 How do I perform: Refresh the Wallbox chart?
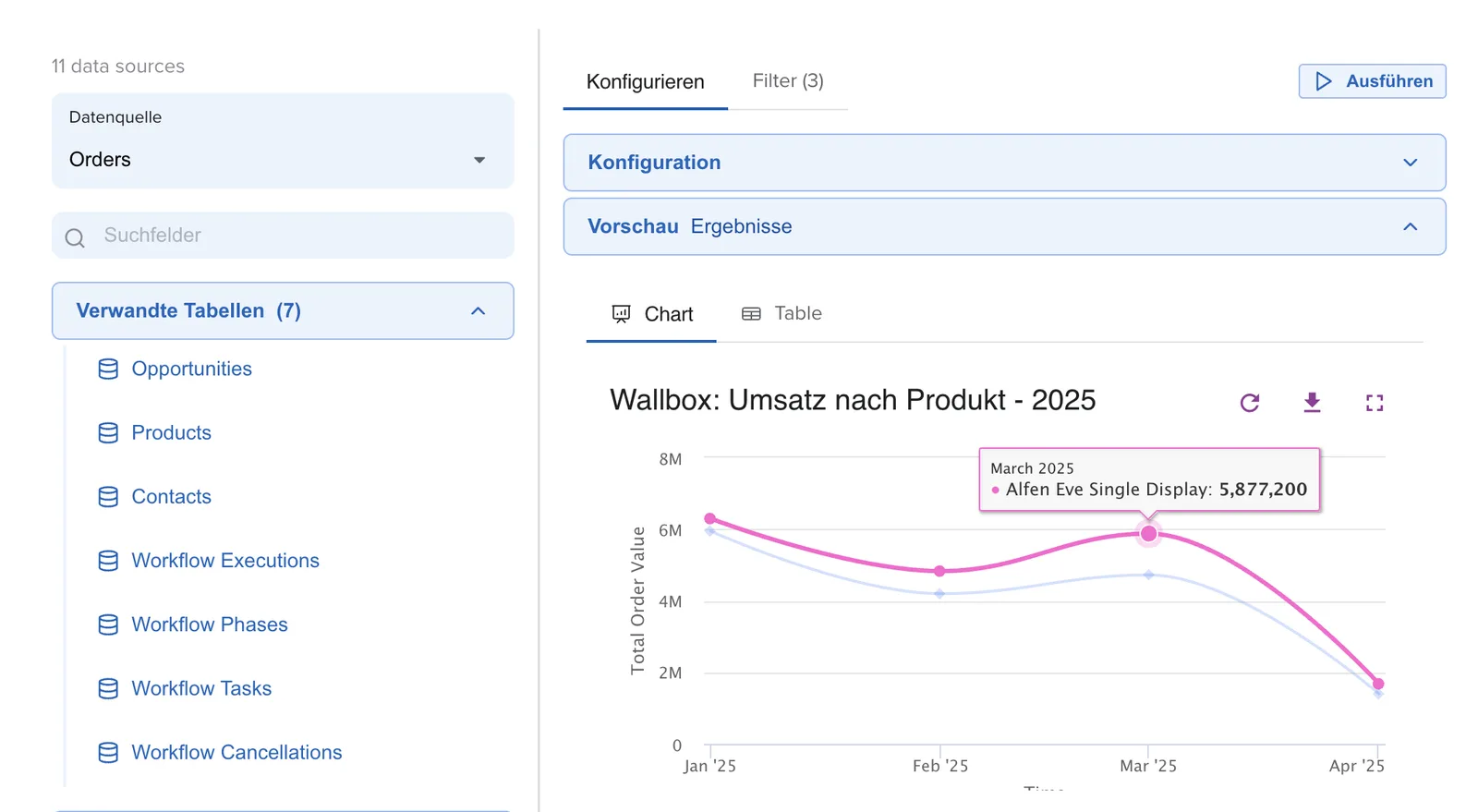(1250, 403)
